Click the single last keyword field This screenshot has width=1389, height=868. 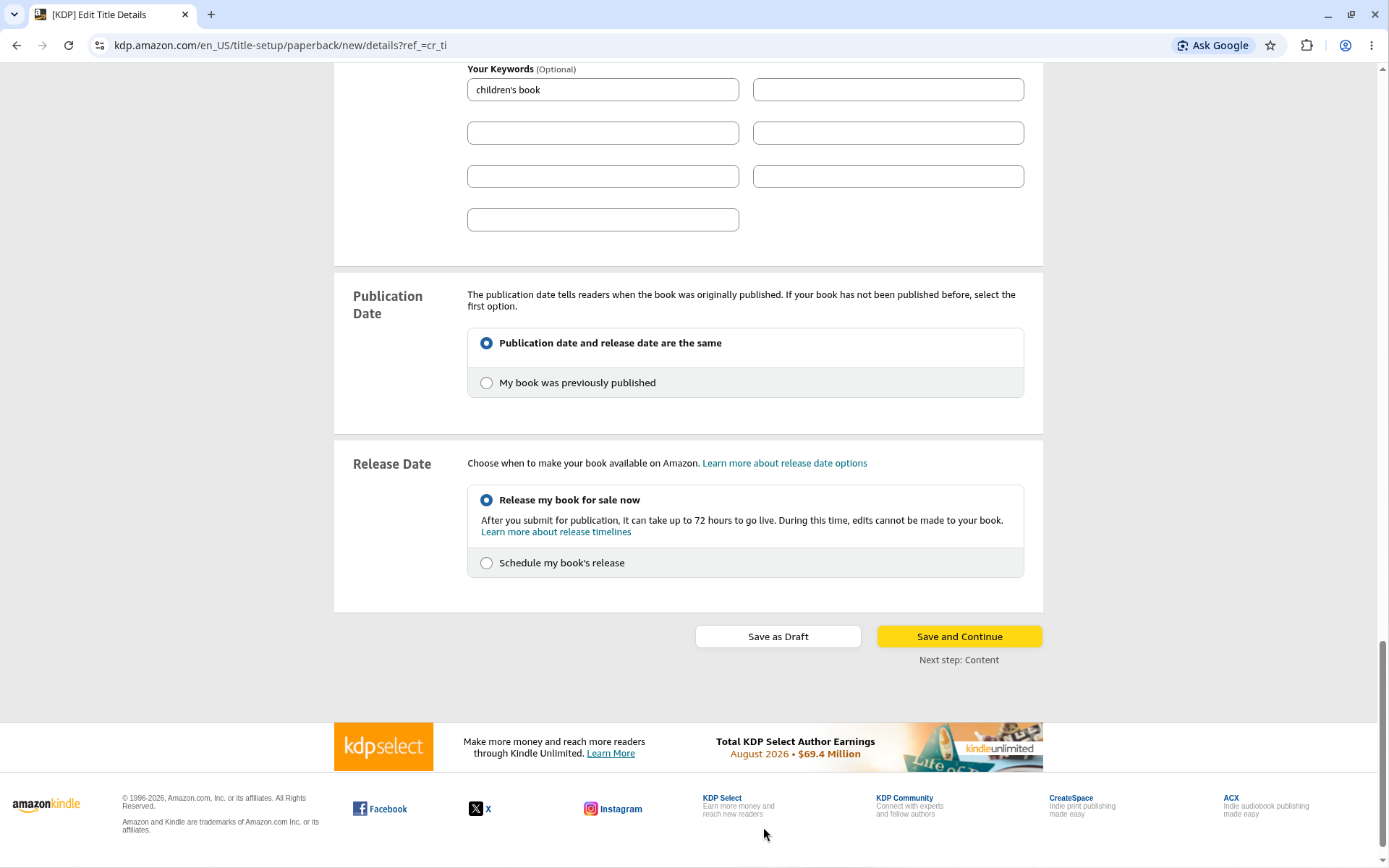pos(603,220)
